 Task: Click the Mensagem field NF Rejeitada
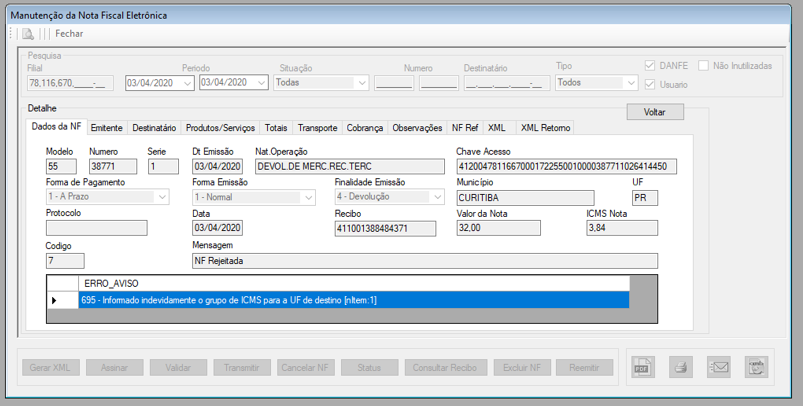coord(425,261)
